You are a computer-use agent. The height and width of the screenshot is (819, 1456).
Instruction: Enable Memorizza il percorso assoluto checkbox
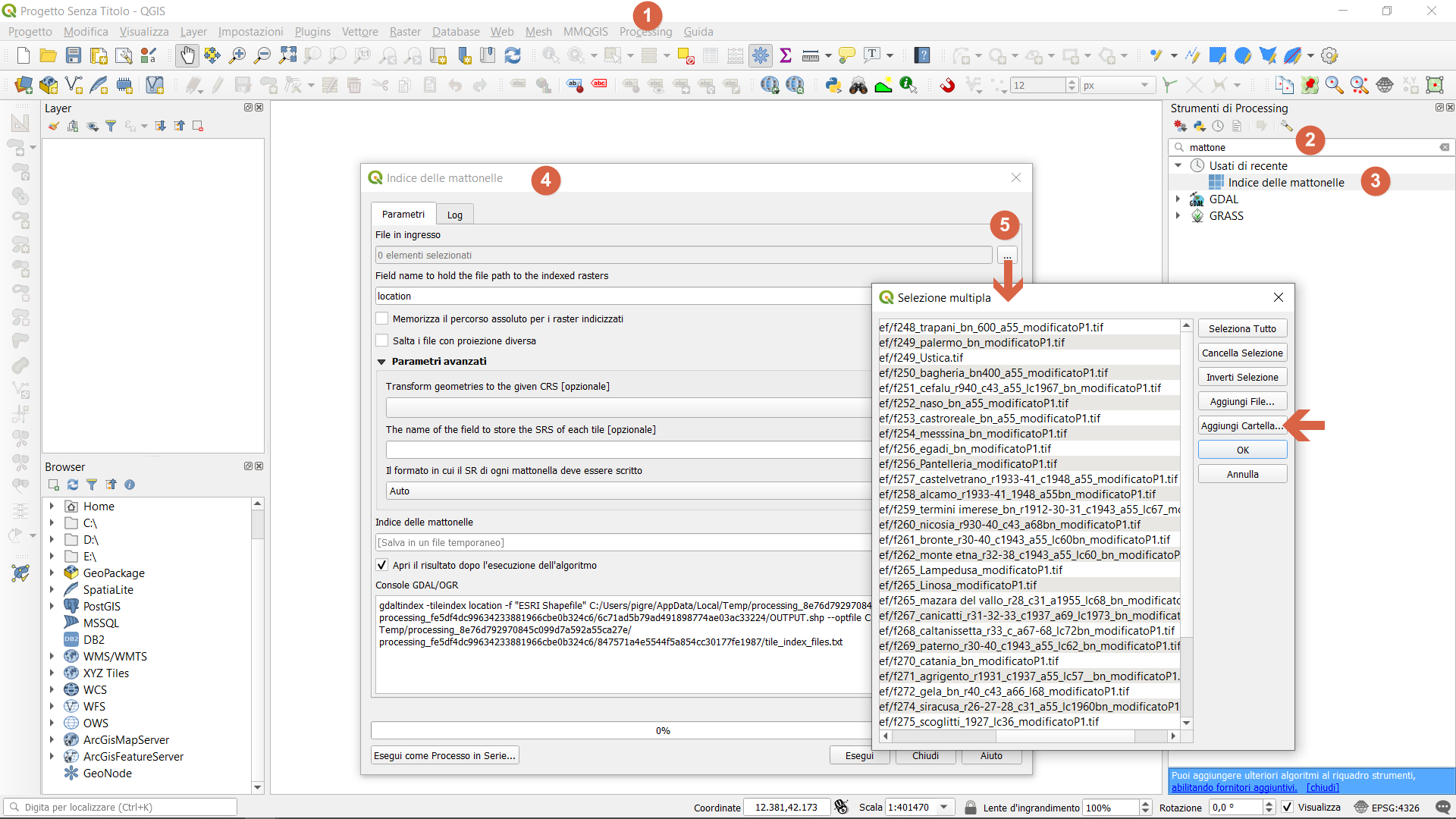point(382,318)
